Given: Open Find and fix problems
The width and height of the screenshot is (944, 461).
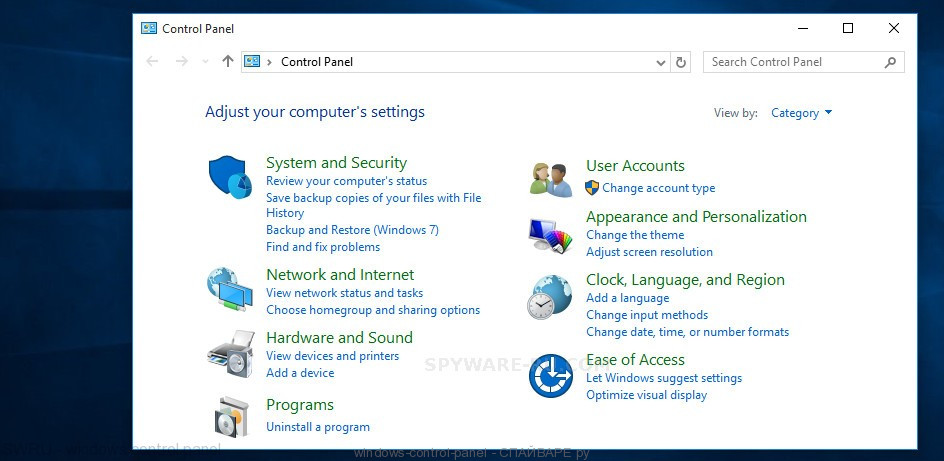Looking at the screenshot, I should (x=323, y=247).
